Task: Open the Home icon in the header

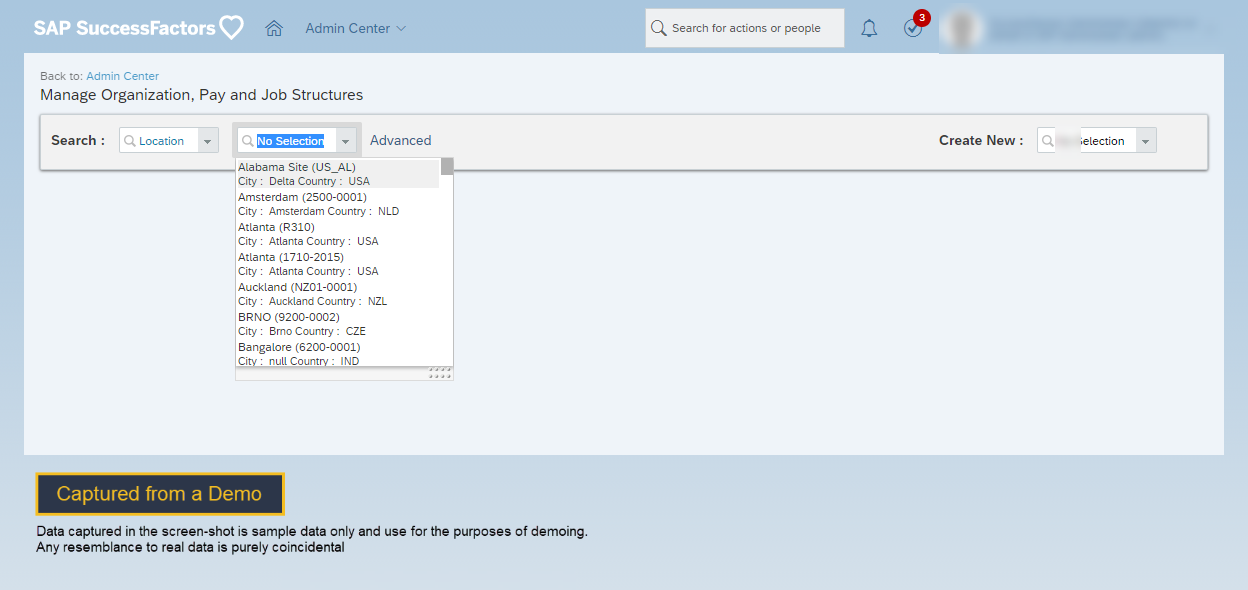Action: [274, 28]
